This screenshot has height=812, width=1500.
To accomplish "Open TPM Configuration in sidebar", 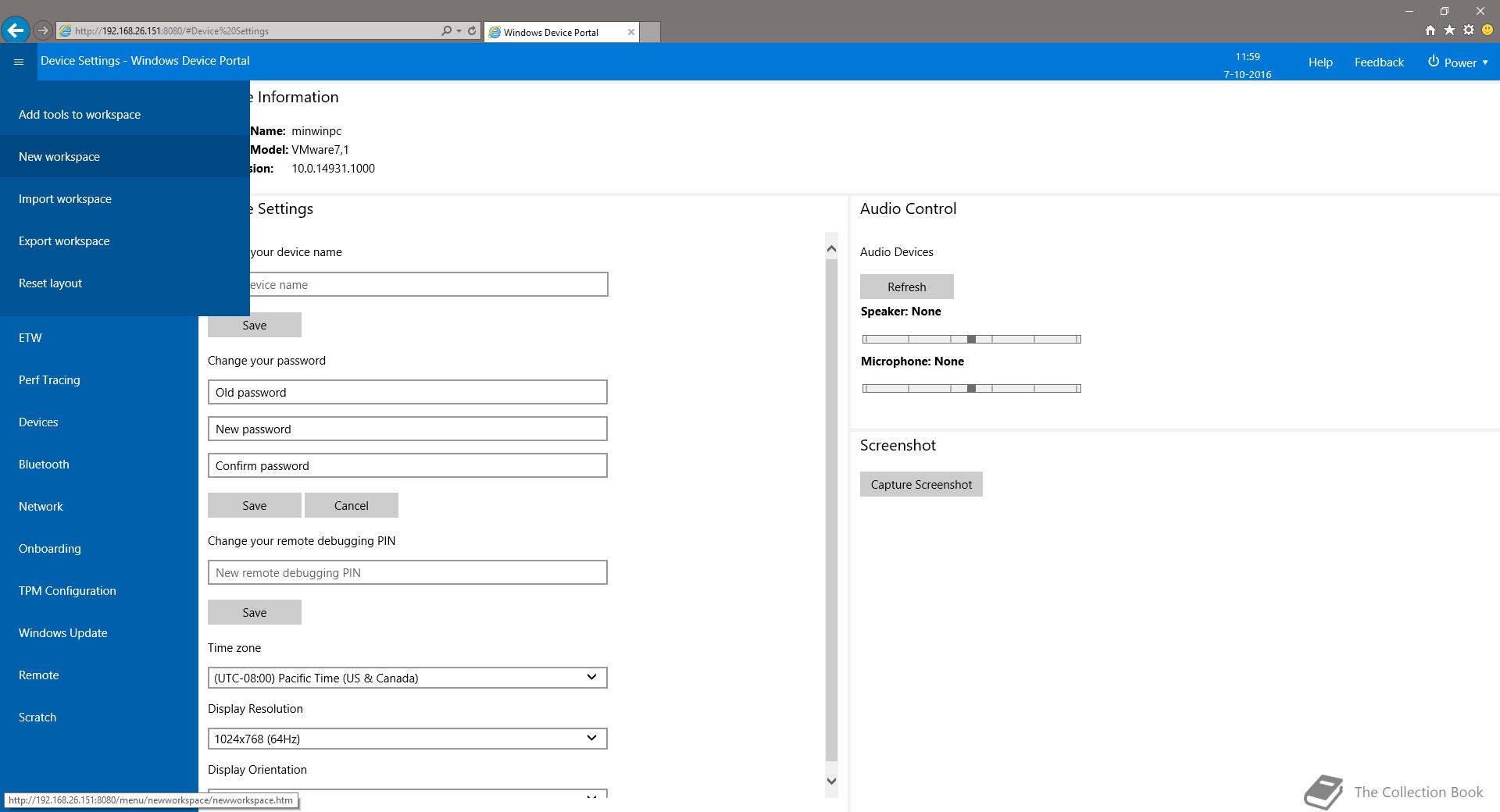I will tap(99, 591).
